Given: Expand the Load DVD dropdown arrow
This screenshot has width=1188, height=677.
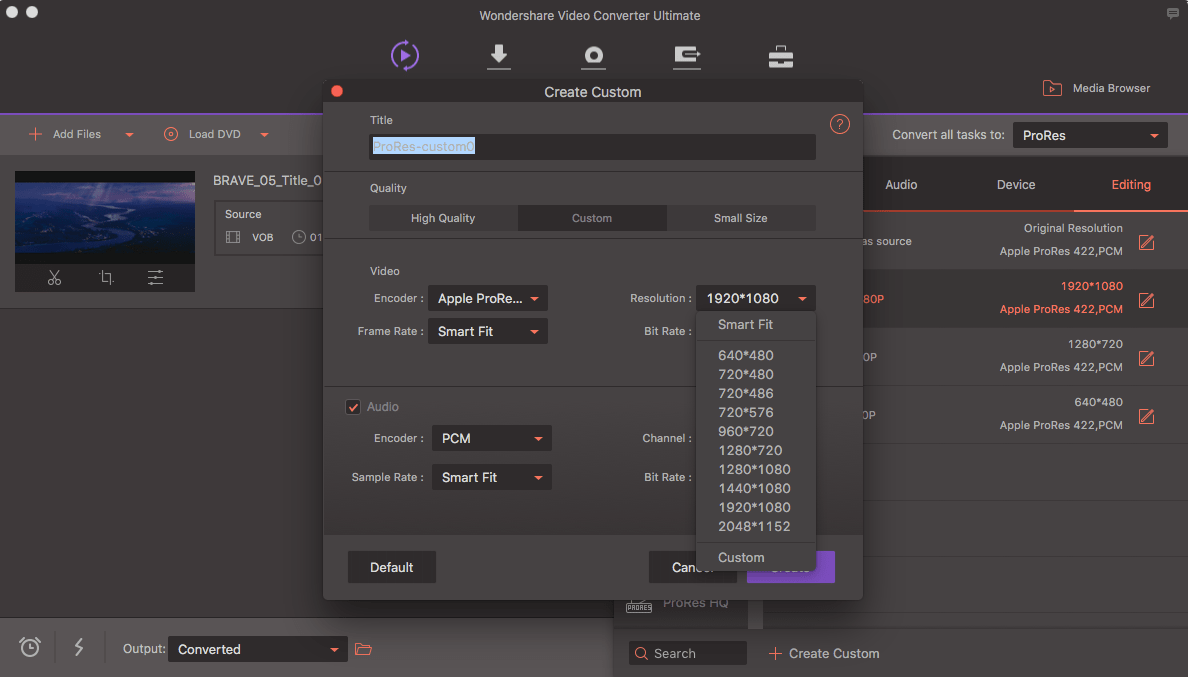Looking at the screenshot, I should pyautogui.click(x=264, y=135).
